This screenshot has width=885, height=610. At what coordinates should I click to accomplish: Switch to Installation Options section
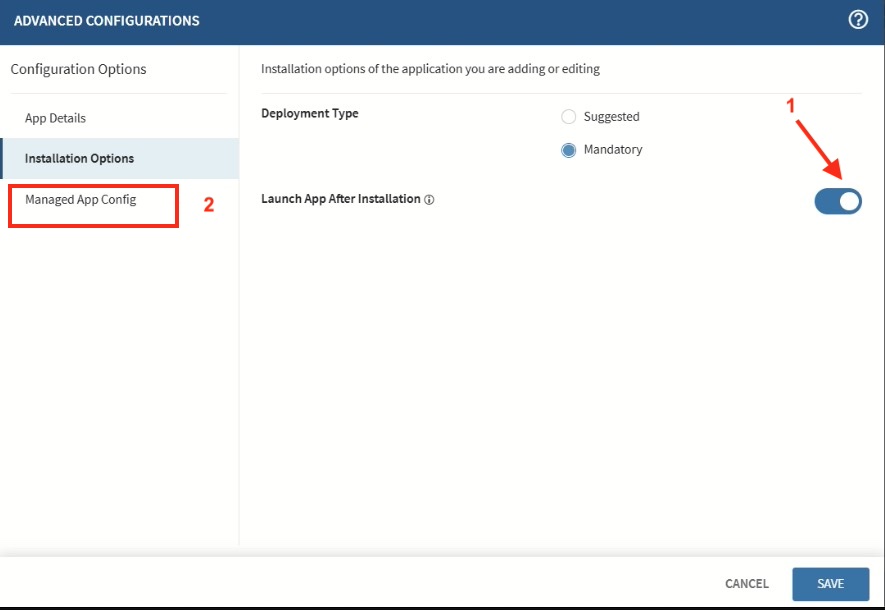[79, 158]
